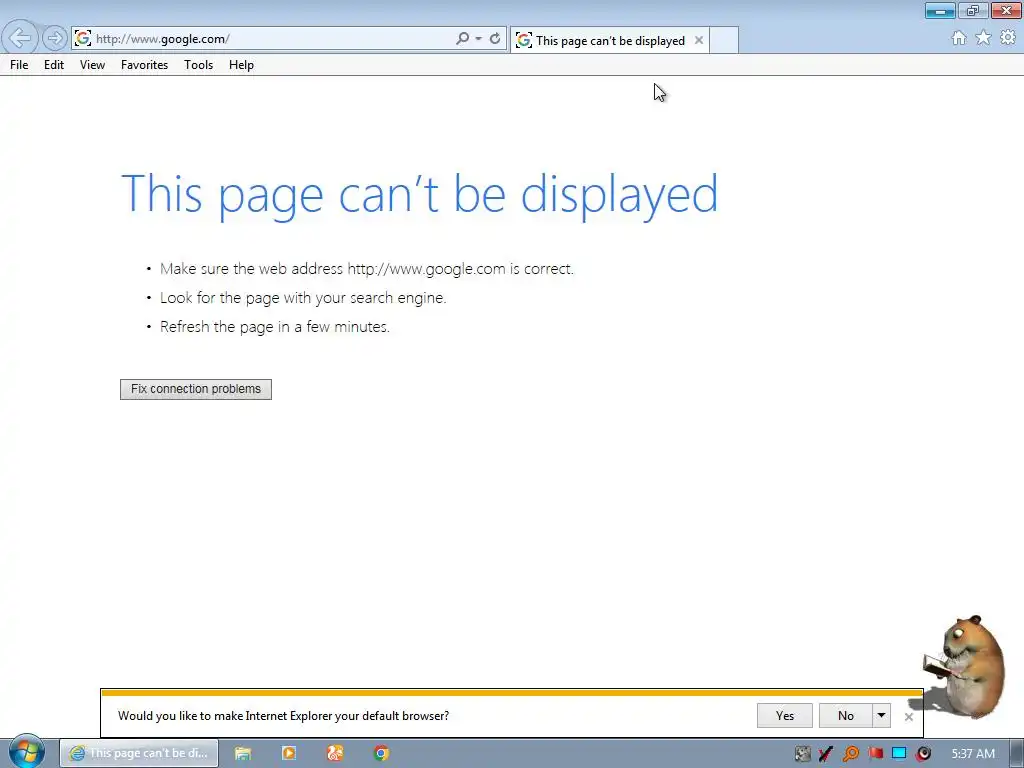Click the orange magnifier tray icon

pos(850,754)
